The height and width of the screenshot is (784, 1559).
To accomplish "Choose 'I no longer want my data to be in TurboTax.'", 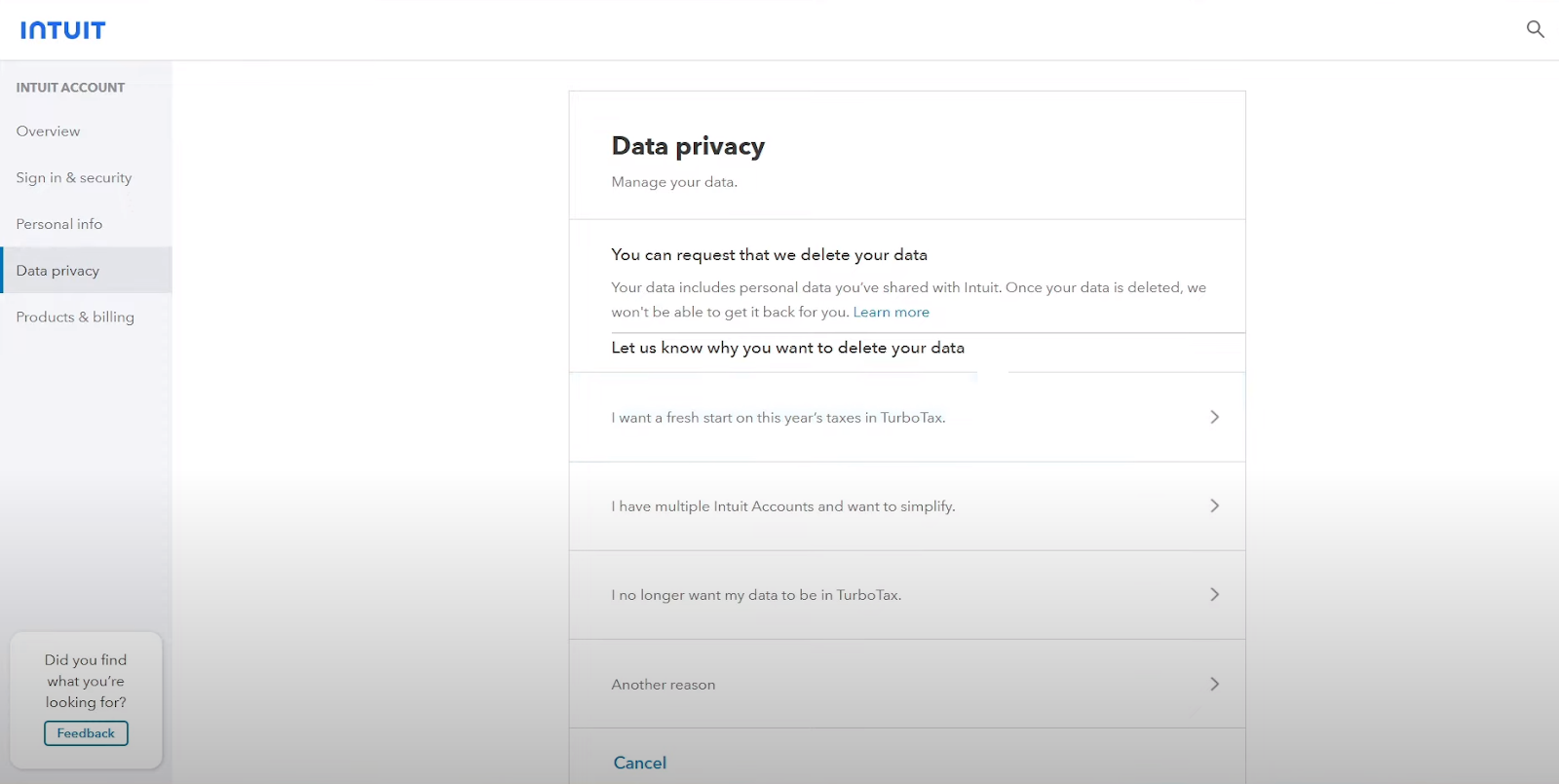I will pyautogui.click(x=907, y=595).
